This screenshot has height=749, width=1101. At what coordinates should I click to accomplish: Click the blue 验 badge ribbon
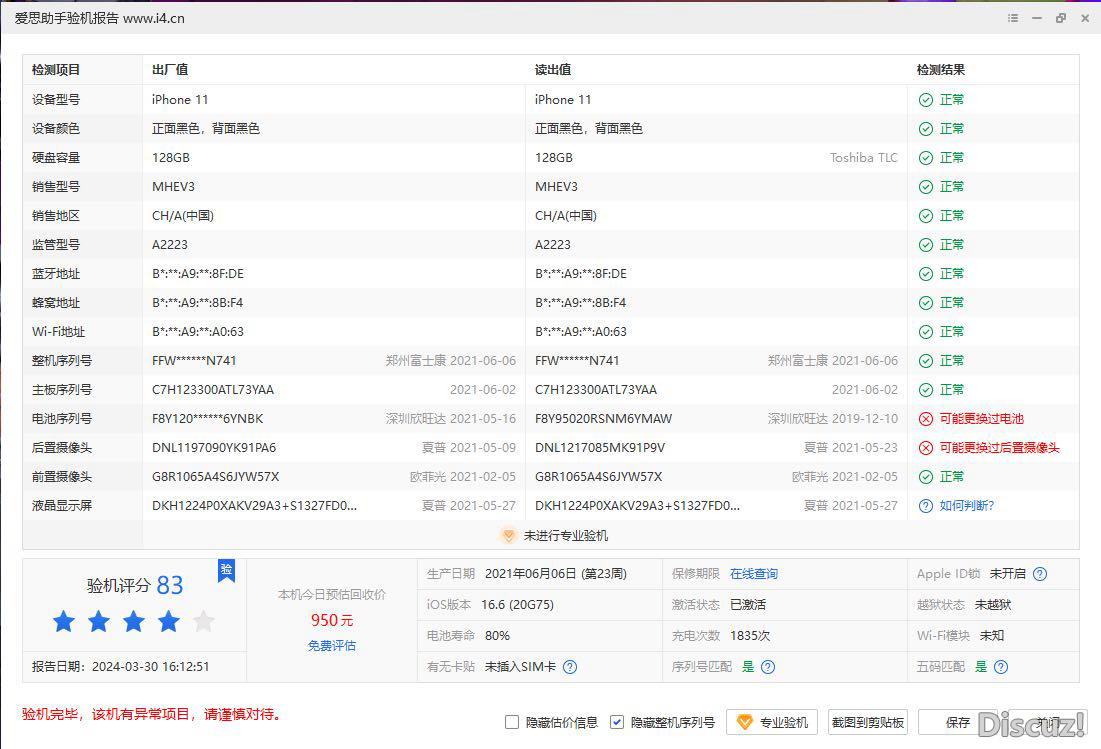coord(226,570)
